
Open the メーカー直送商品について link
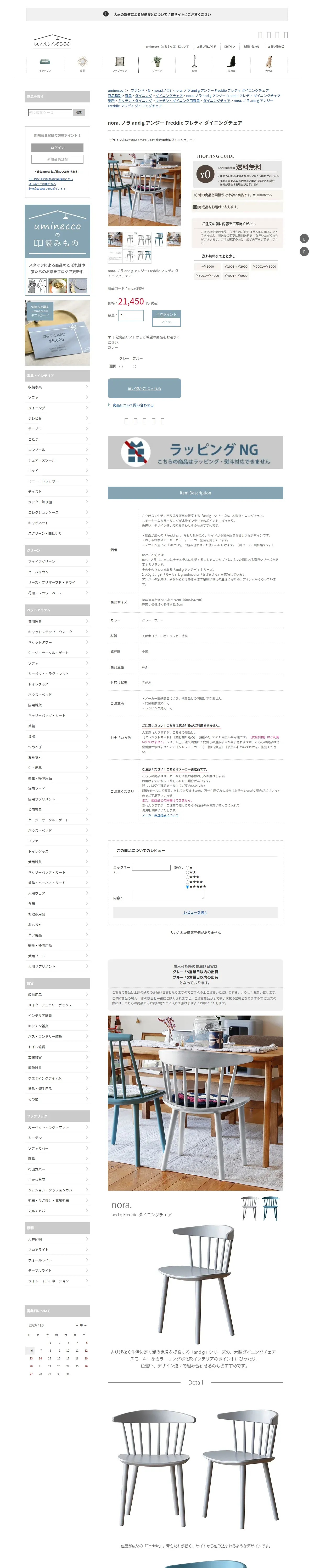click(x=160, y=815)
